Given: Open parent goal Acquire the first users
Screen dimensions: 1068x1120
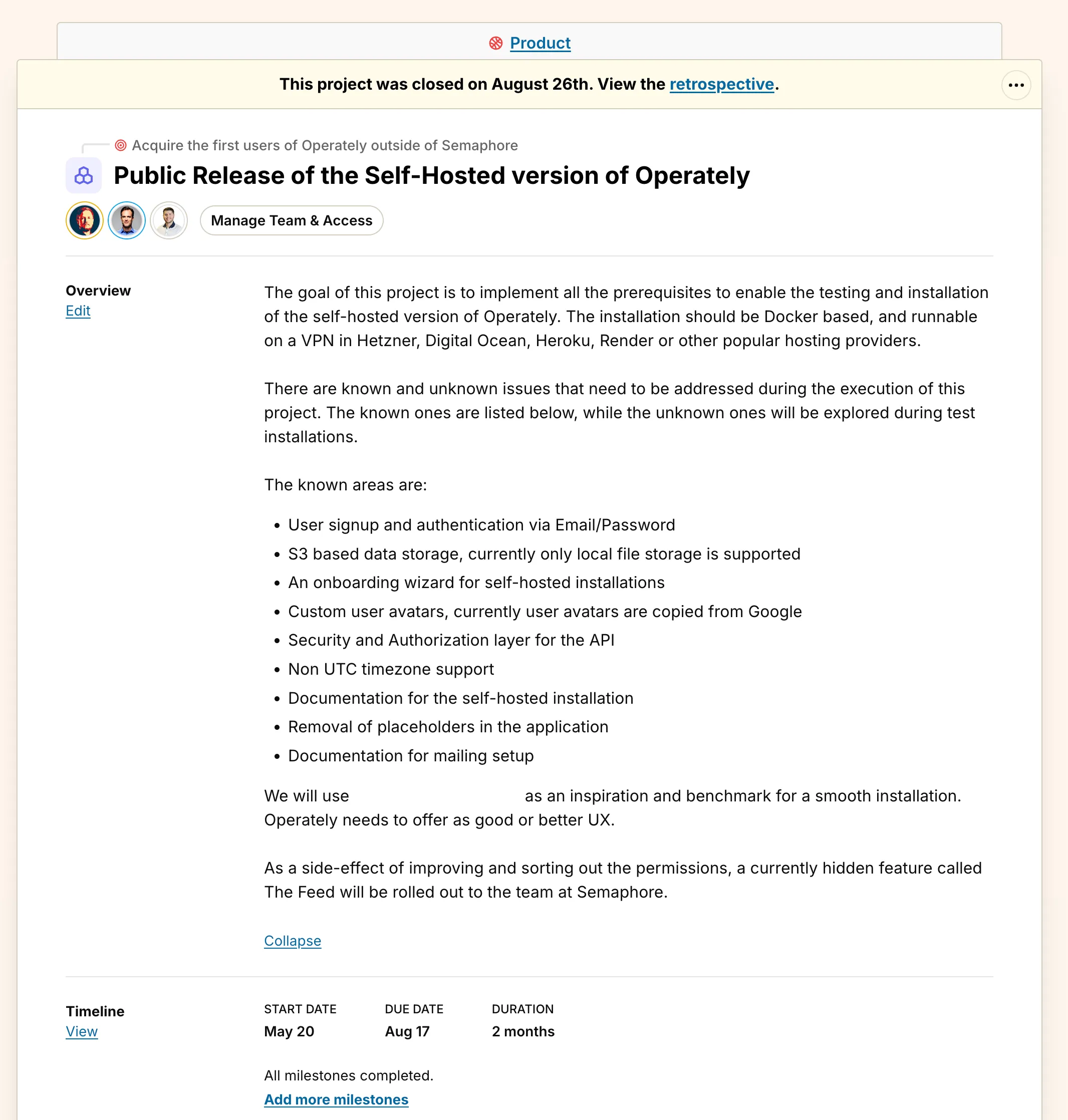Looking at the screenshot, I should (x=325, y=146).
